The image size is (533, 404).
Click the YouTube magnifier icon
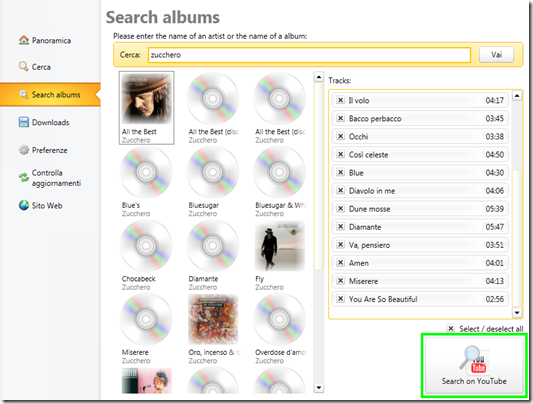(474, 359)
